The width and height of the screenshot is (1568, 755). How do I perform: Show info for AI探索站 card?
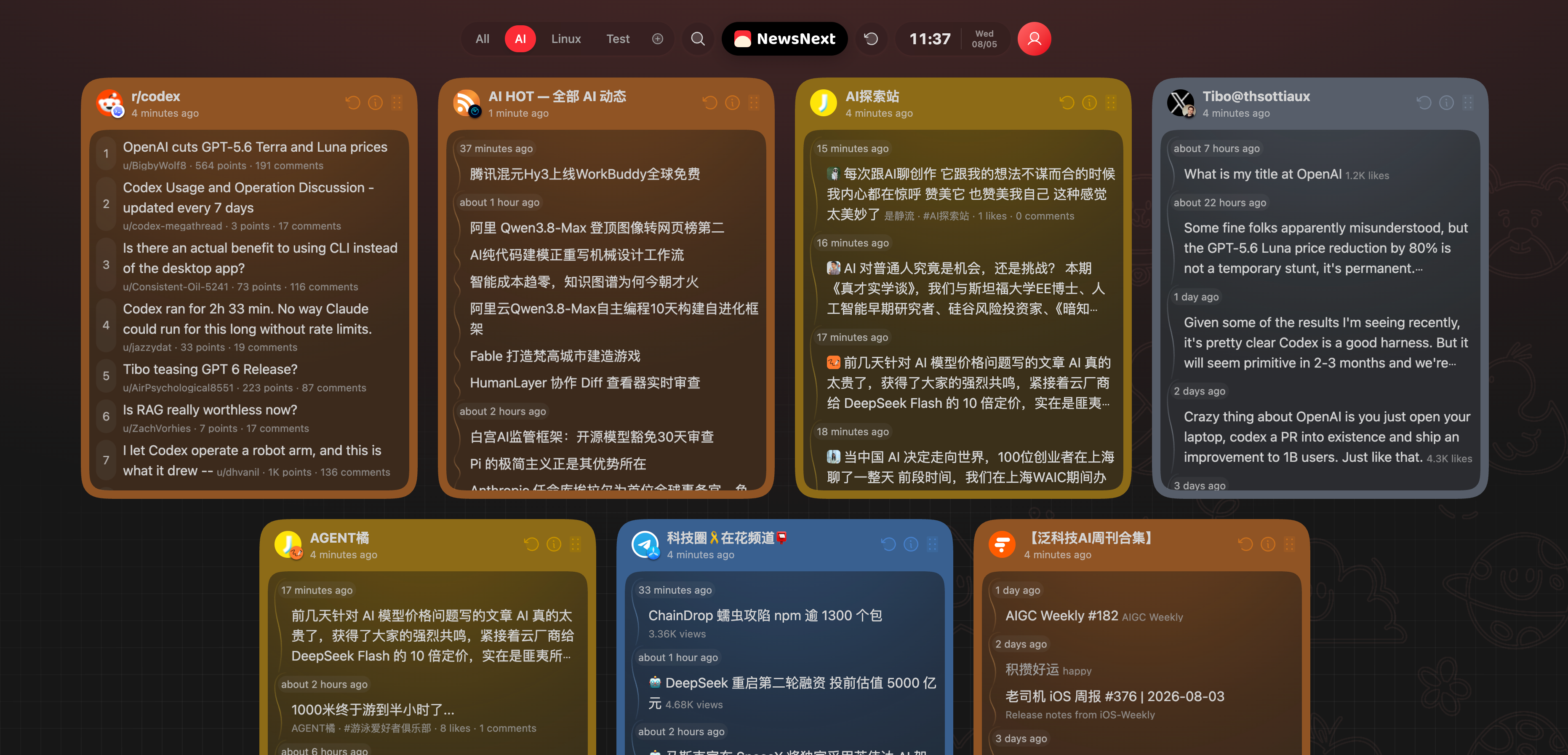click(x=1090, y=103)
